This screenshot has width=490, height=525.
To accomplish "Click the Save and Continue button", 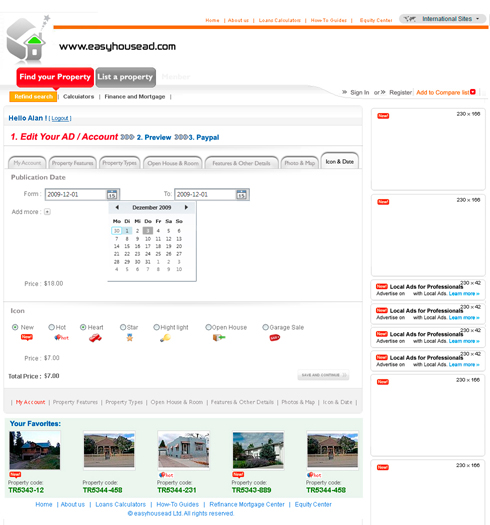I will 323,375.
